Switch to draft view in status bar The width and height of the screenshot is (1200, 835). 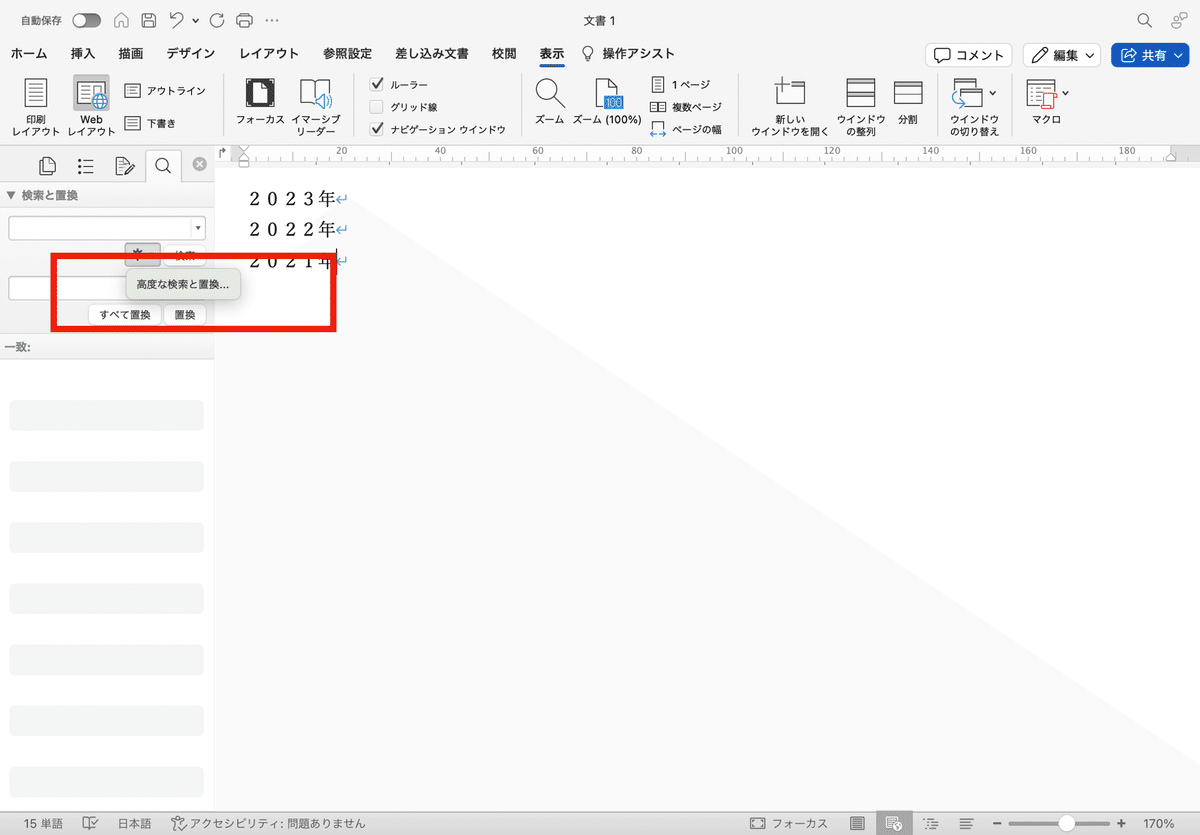[966, 823]
